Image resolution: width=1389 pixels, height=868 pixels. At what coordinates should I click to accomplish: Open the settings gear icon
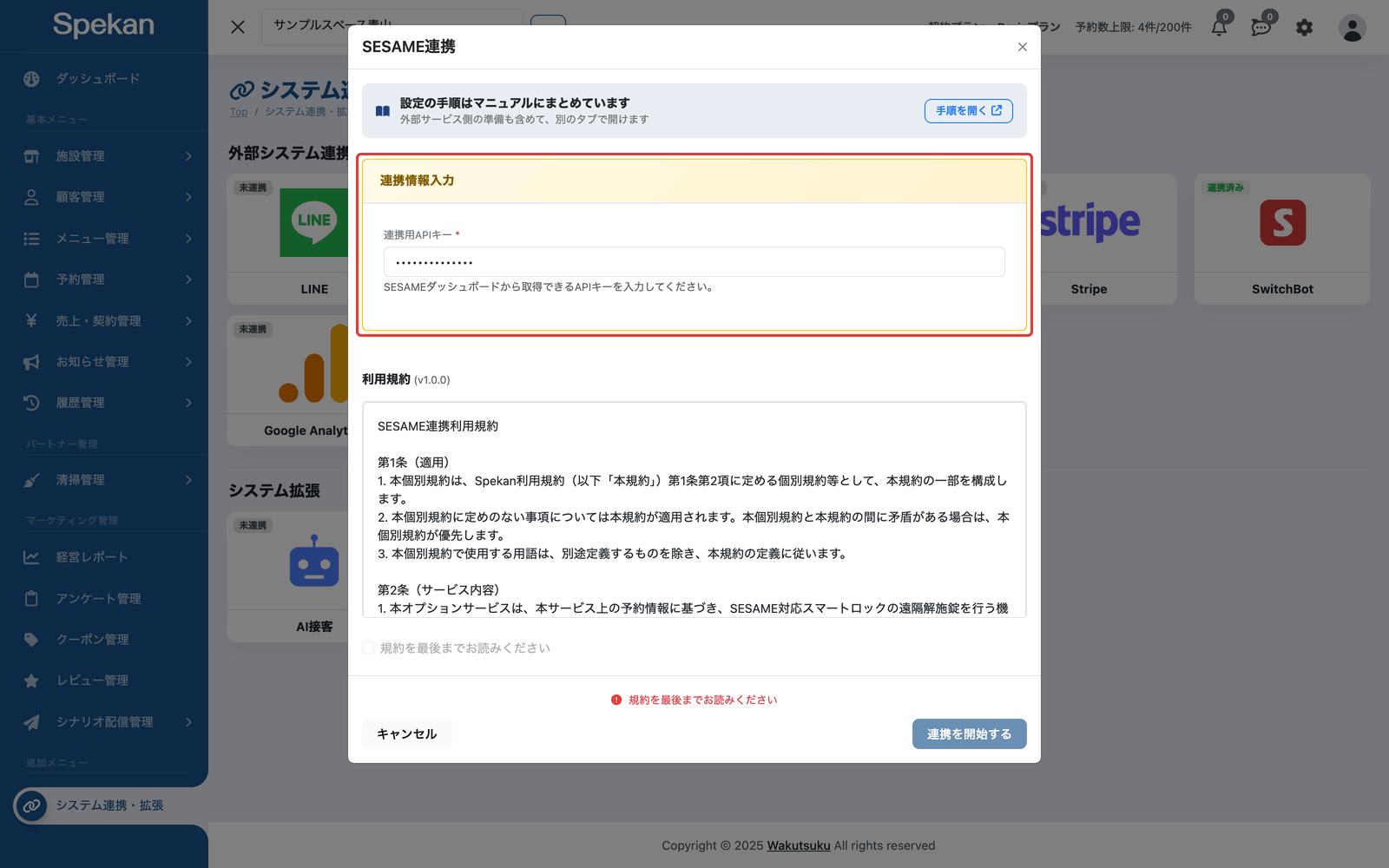pyautogui.click(x=1304, y=28)
